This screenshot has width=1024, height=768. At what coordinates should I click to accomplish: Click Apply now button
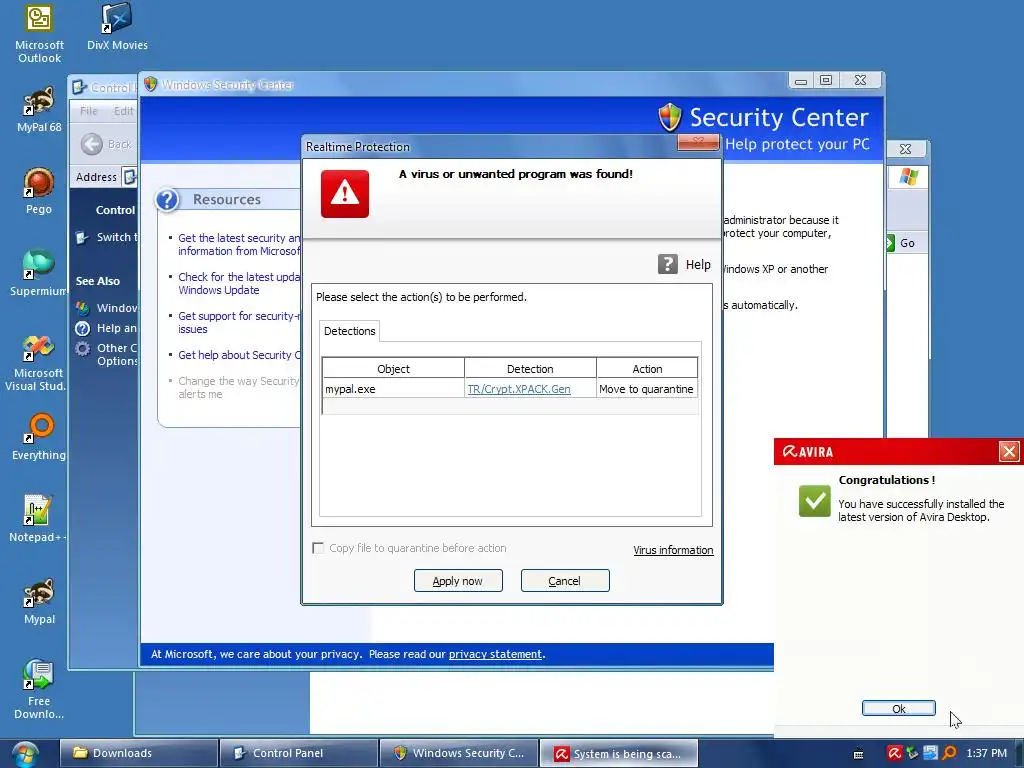coord(458,581)
